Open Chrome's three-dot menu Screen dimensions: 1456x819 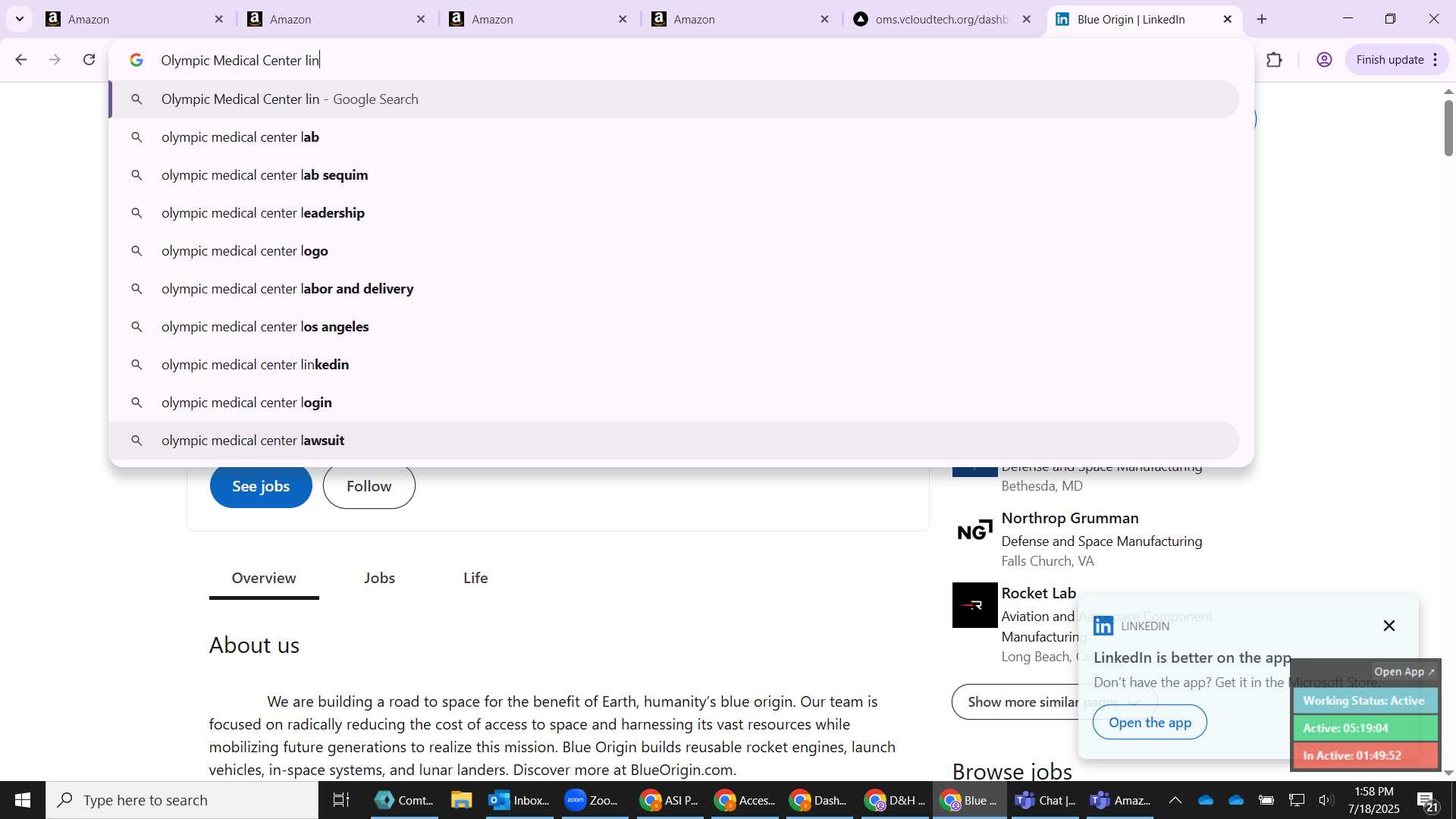click(x=1436, y=60)
